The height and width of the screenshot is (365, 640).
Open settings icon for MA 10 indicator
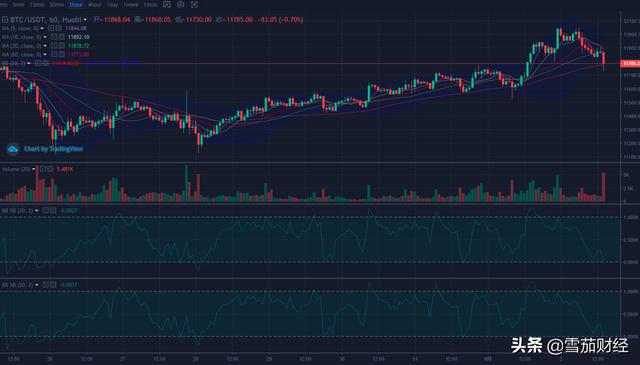[54, 37]
